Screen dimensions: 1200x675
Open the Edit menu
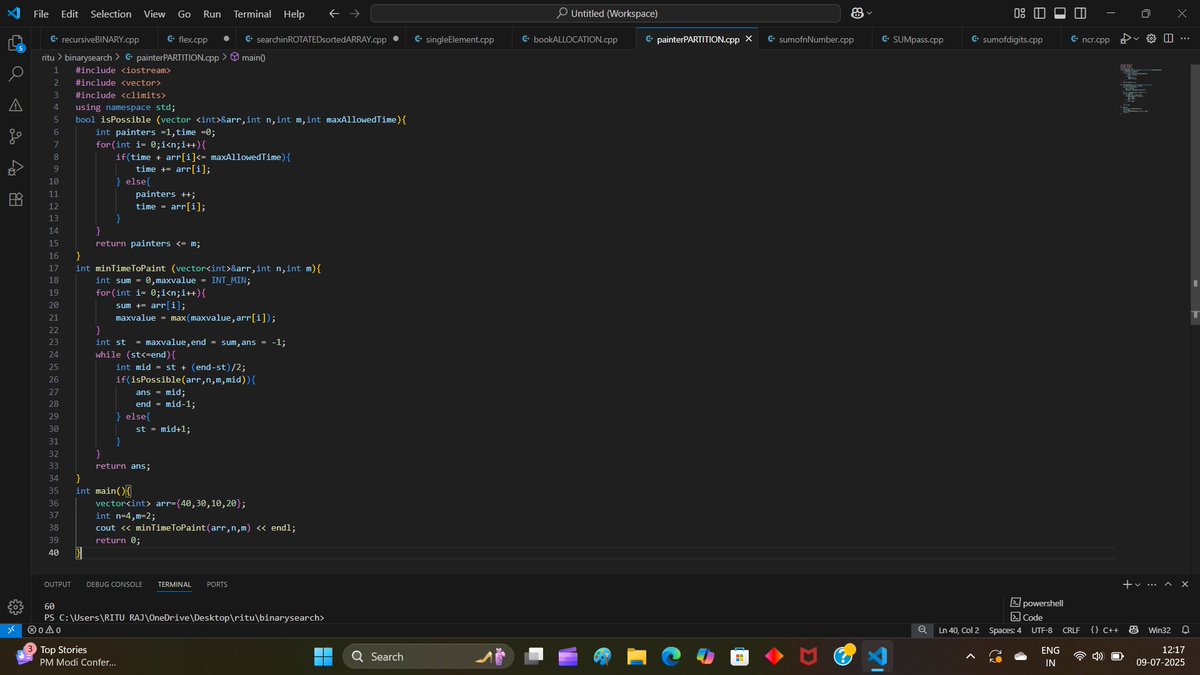pos(69,14)
